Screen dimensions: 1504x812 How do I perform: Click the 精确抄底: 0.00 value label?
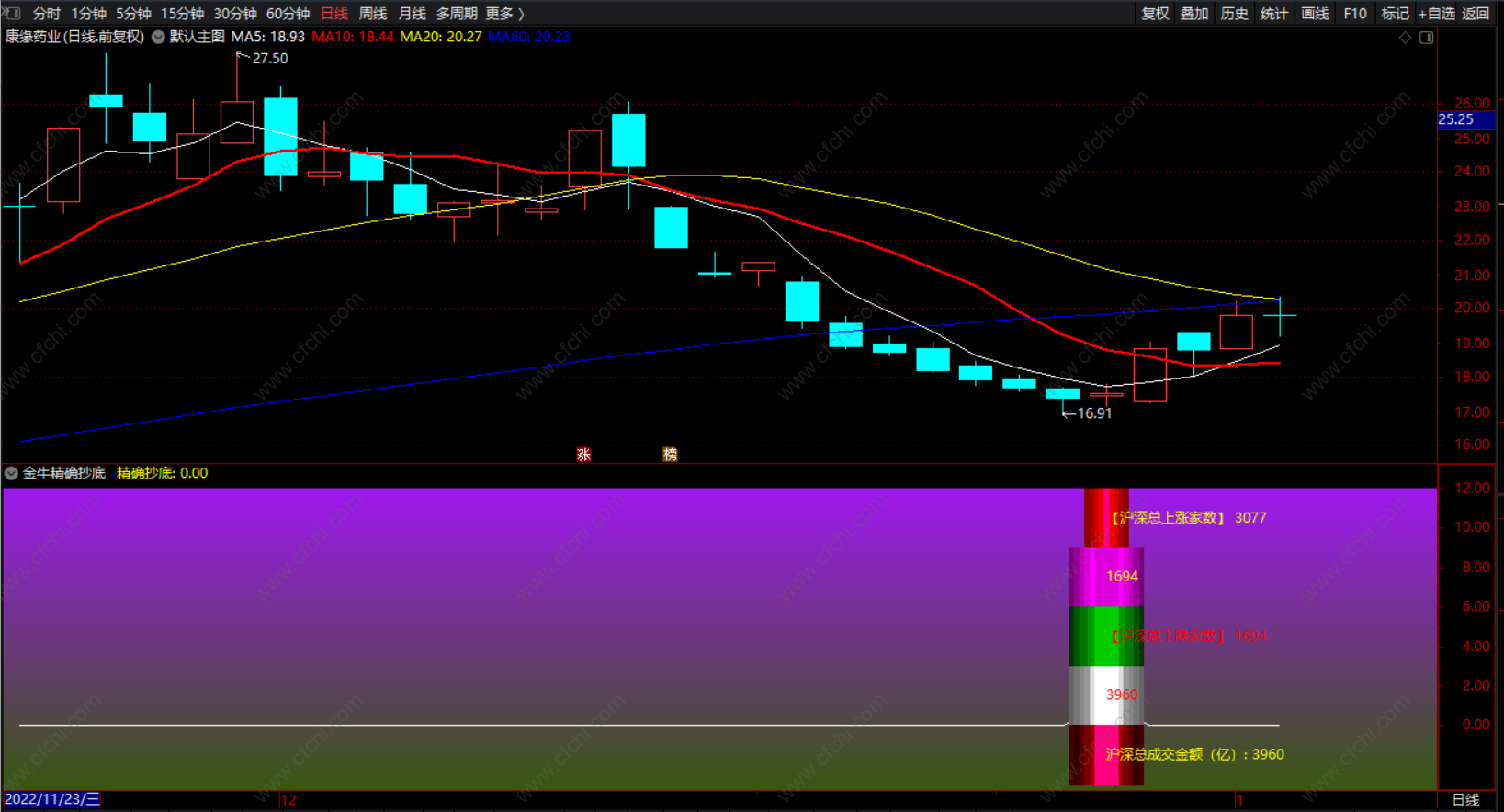(163, 473)
